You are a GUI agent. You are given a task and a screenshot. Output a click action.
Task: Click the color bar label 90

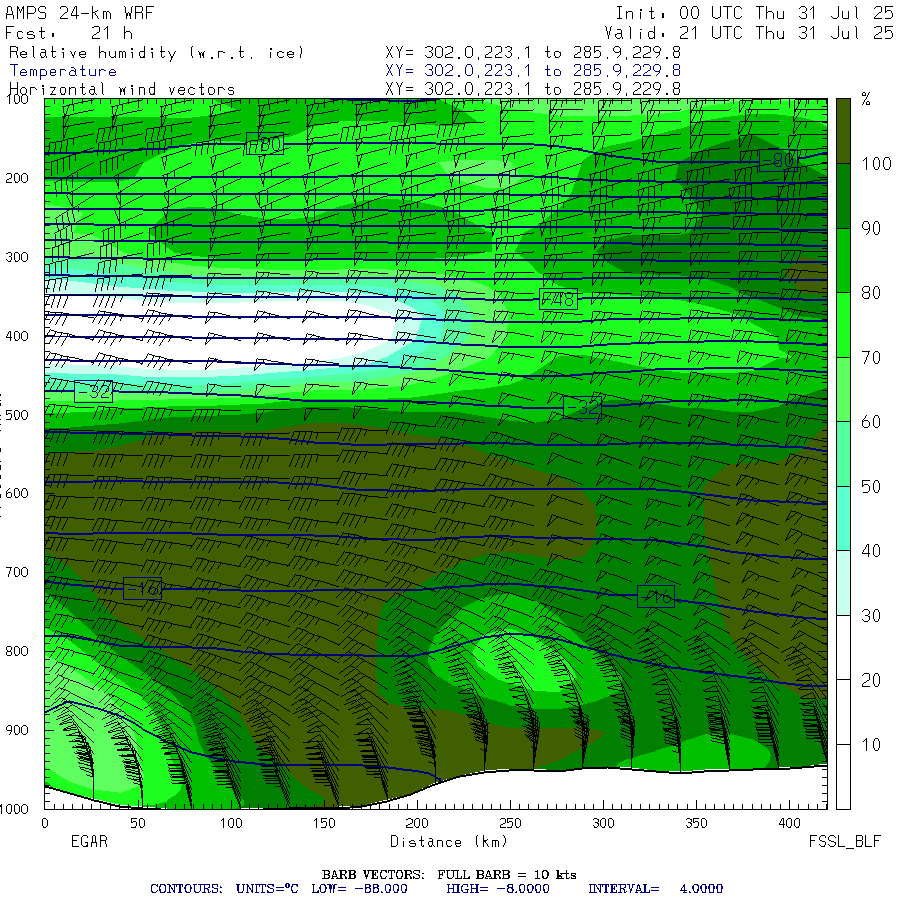871,228
